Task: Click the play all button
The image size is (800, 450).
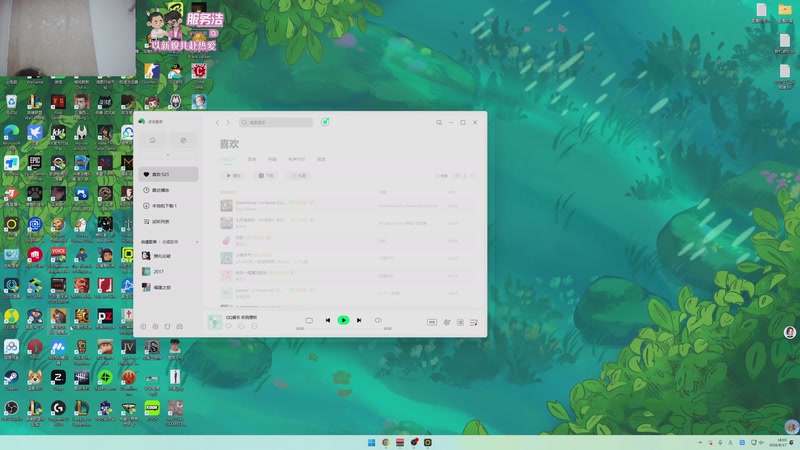Action: click(x=233, y=176)
